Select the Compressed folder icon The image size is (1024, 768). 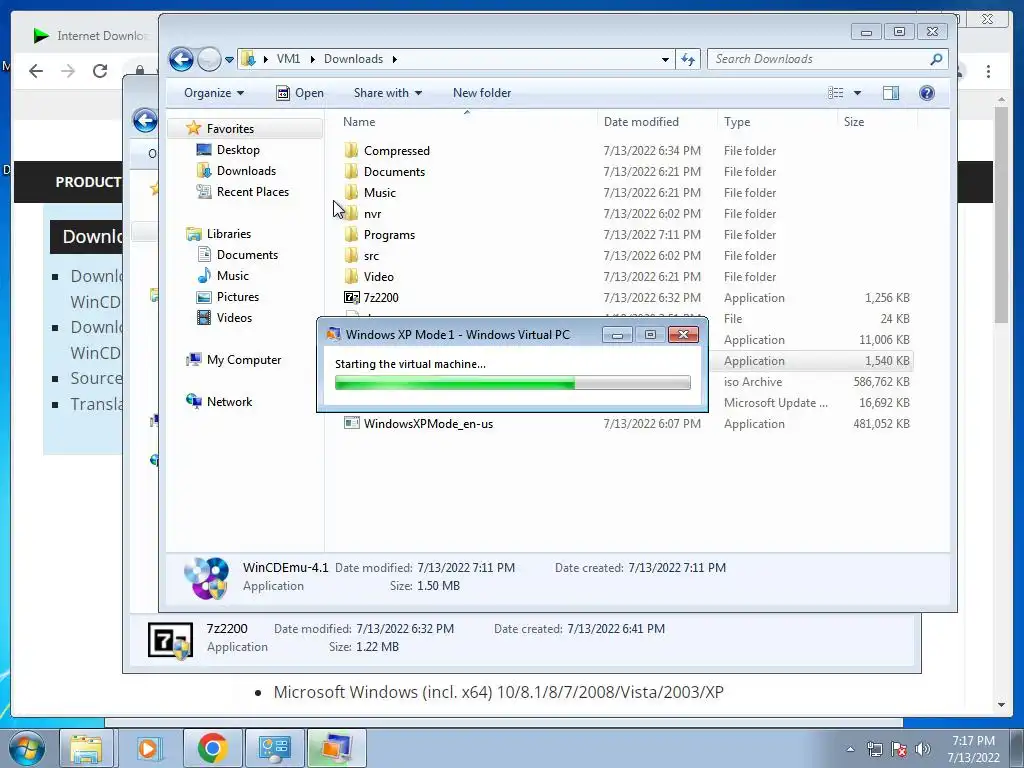click(351, 150)
